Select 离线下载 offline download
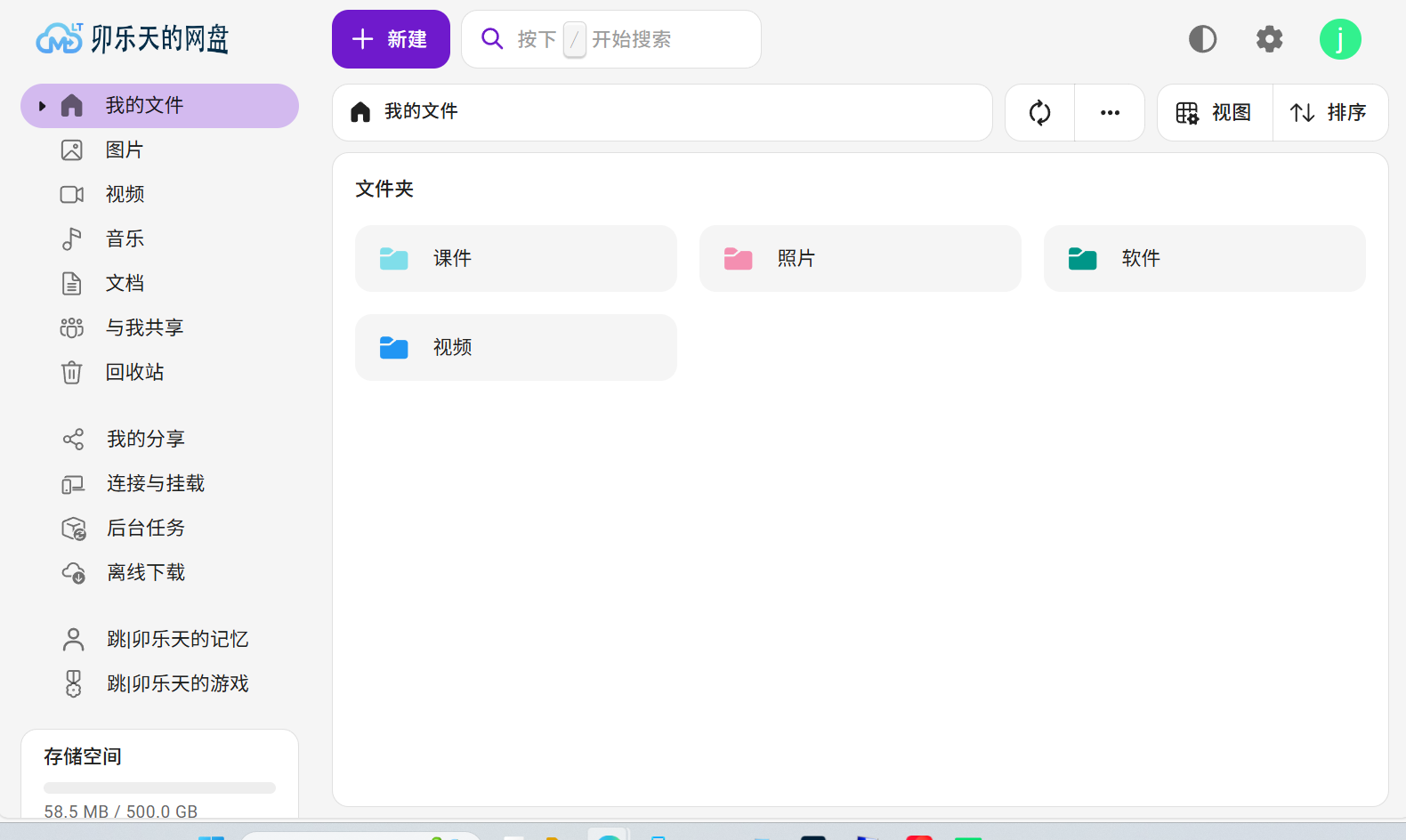1406x840 pixels. tap(146, 573)
